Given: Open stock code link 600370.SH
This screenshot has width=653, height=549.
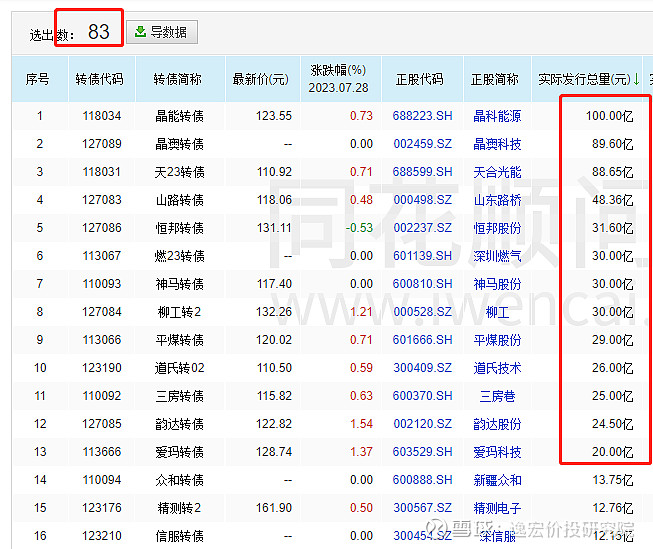Looking at the screenshot, I should (422, 396).
